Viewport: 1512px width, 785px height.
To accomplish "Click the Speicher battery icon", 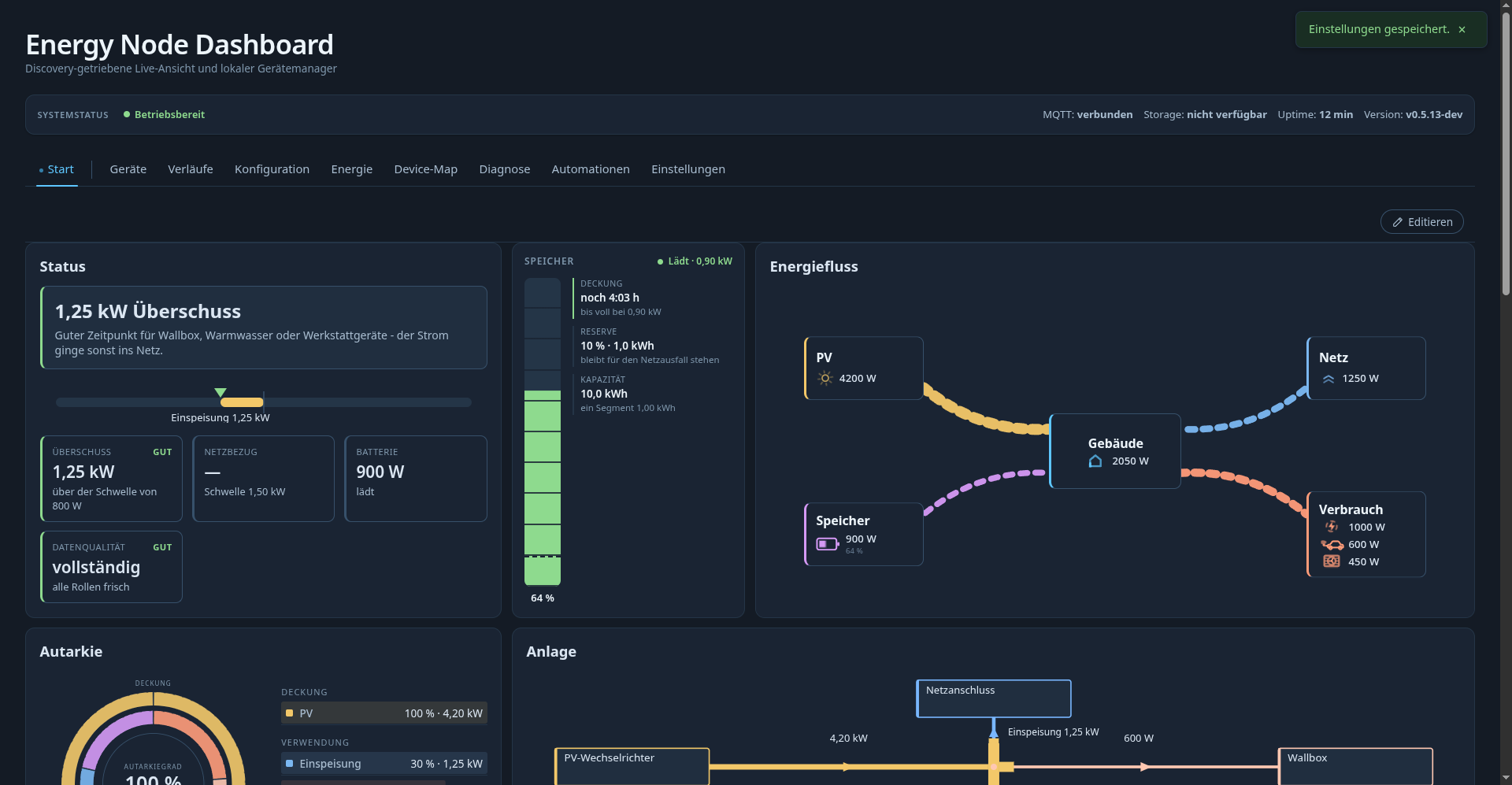I will tap(828, 544).
